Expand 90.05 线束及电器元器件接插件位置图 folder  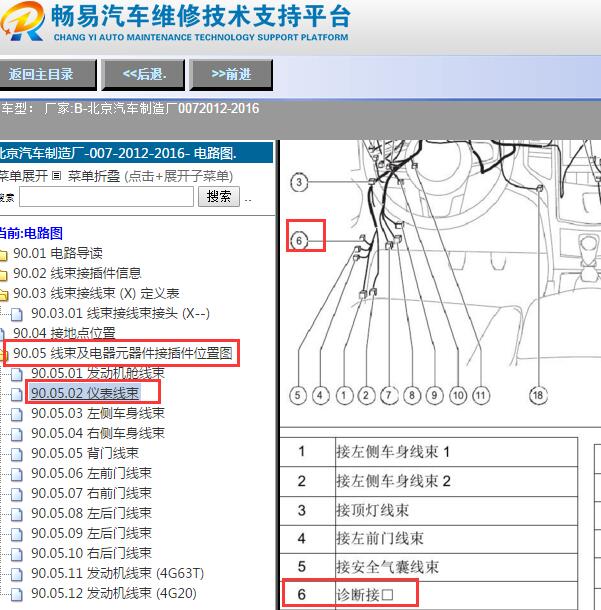123,353
